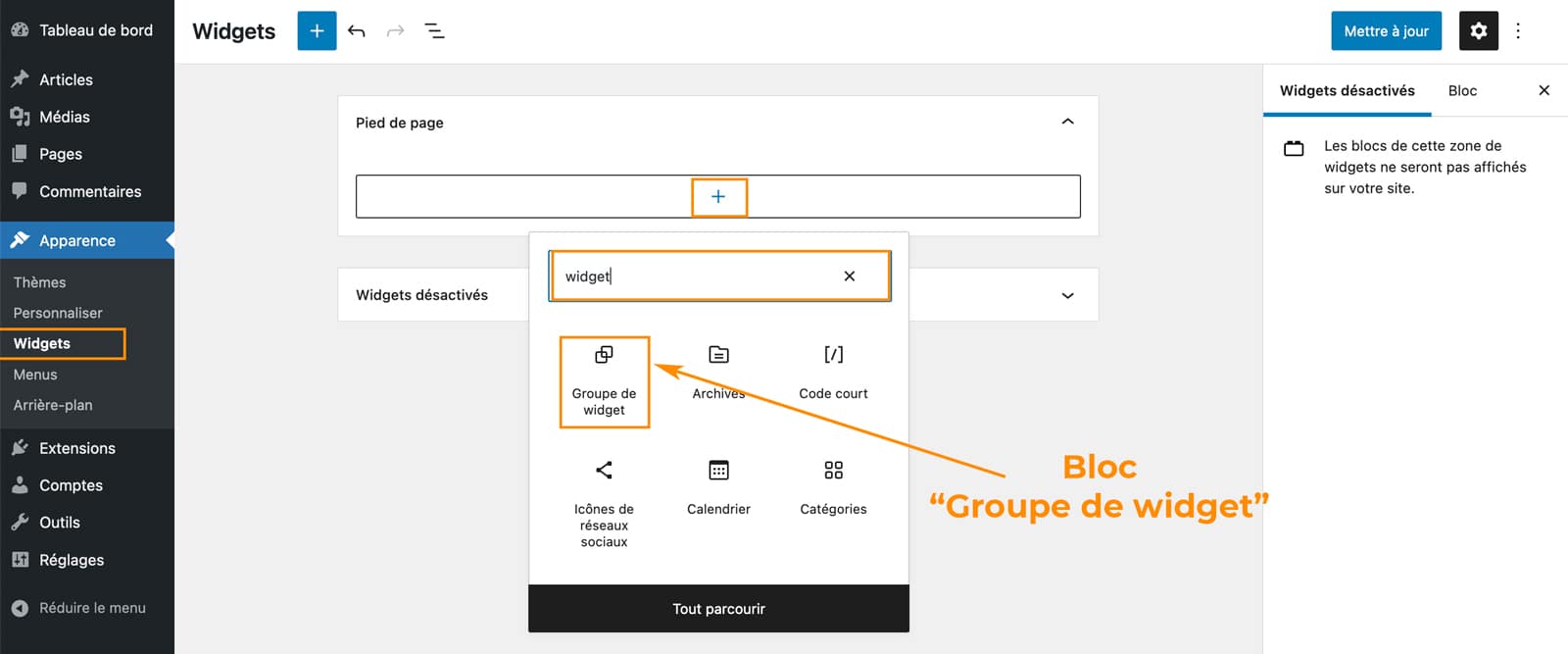Insert the Catégories block

click(x=833, y=487)
